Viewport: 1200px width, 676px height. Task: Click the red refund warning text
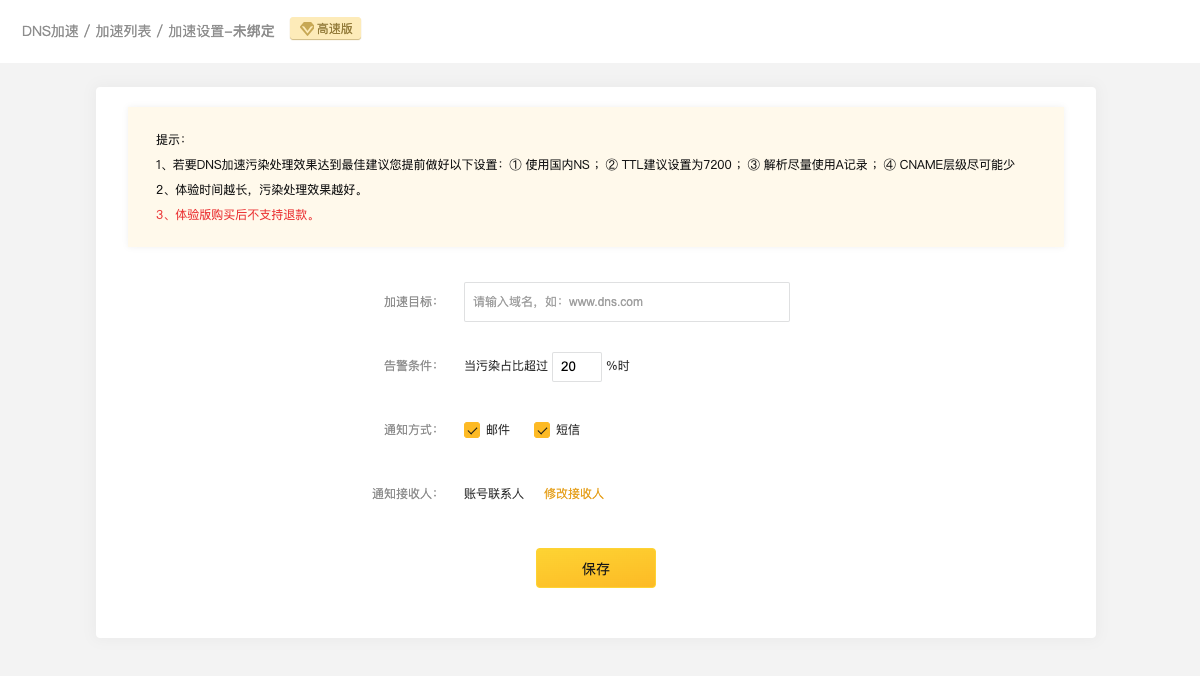(235, 215)
